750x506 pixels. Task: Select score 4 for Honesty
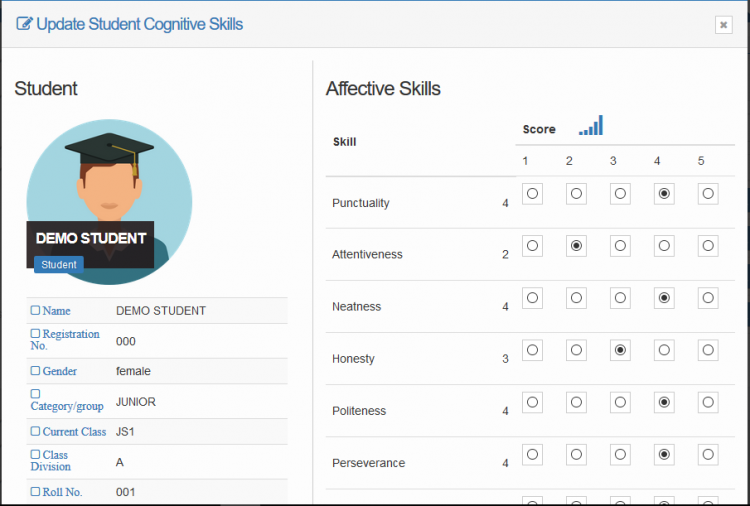tap(664, 350)
